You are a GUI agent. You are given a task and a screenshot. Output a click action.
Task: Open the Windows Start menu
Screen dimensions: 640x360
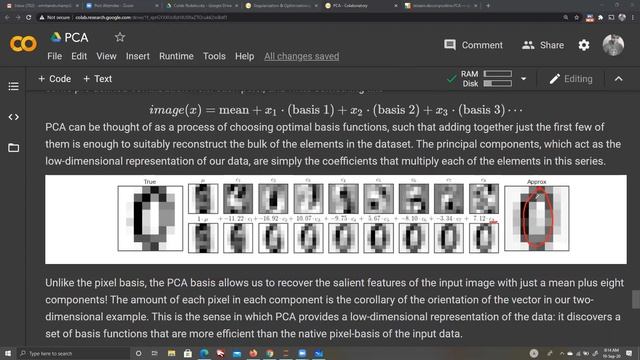8,353
